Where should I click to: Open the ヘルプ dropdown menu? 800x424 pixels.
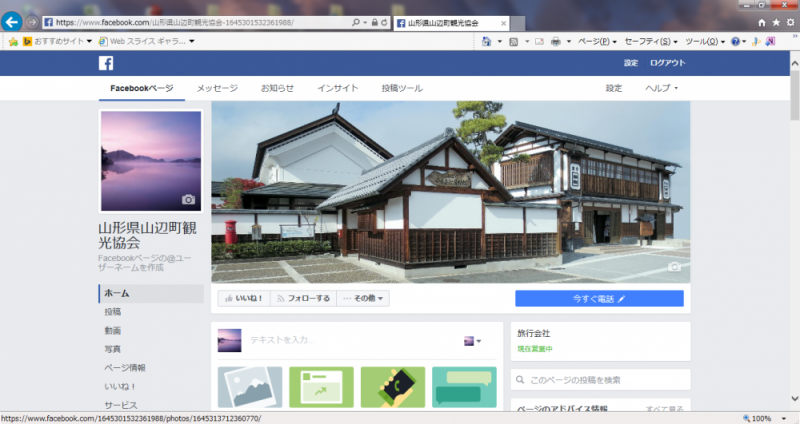coord(662,88)
